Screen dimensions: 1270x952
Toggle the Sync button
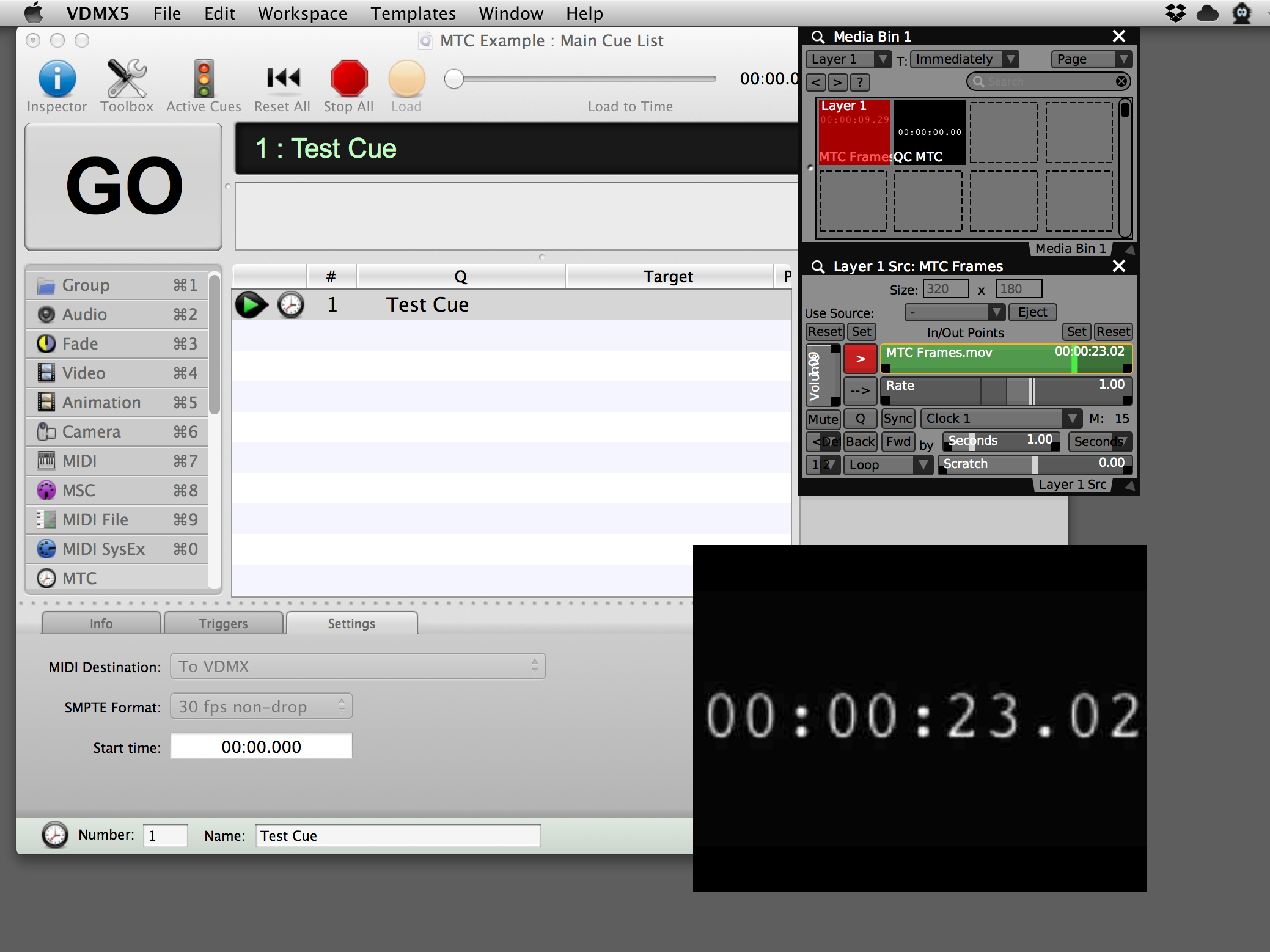tap(898, 419)
